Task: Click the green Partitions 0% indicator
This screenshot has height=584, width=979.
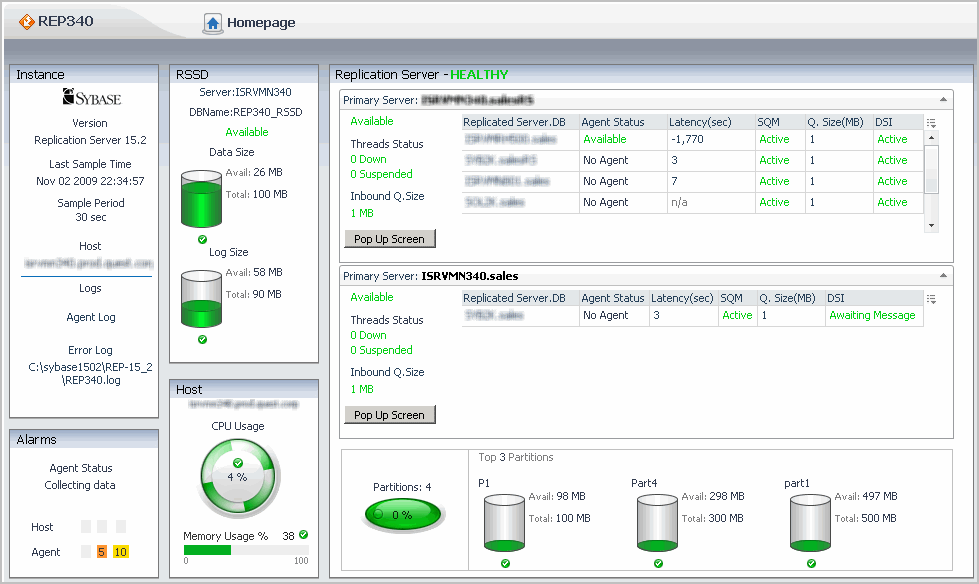Action: tap(405, 514)
